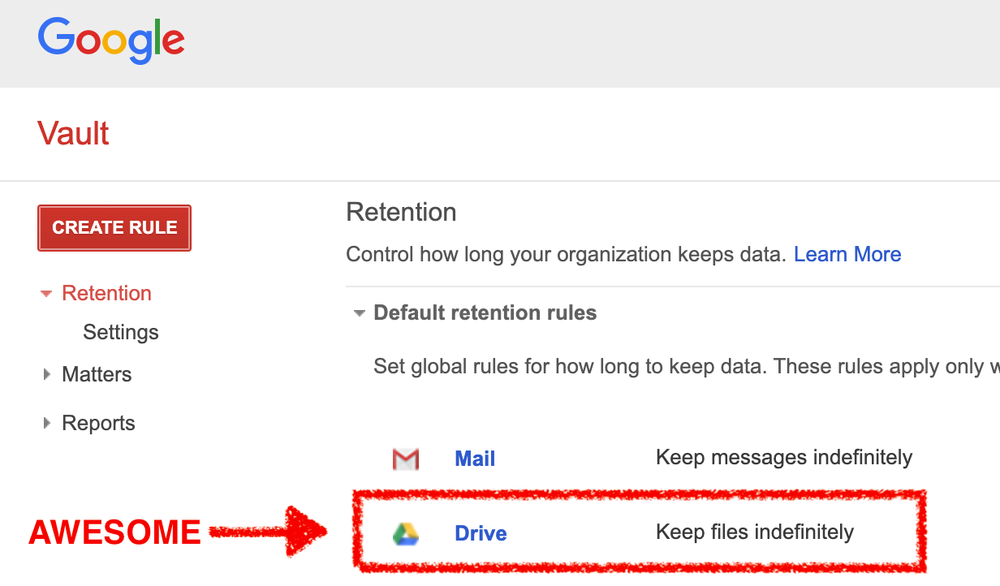
Task: Open the Drive retention rule link
Action: coord(480,533)
